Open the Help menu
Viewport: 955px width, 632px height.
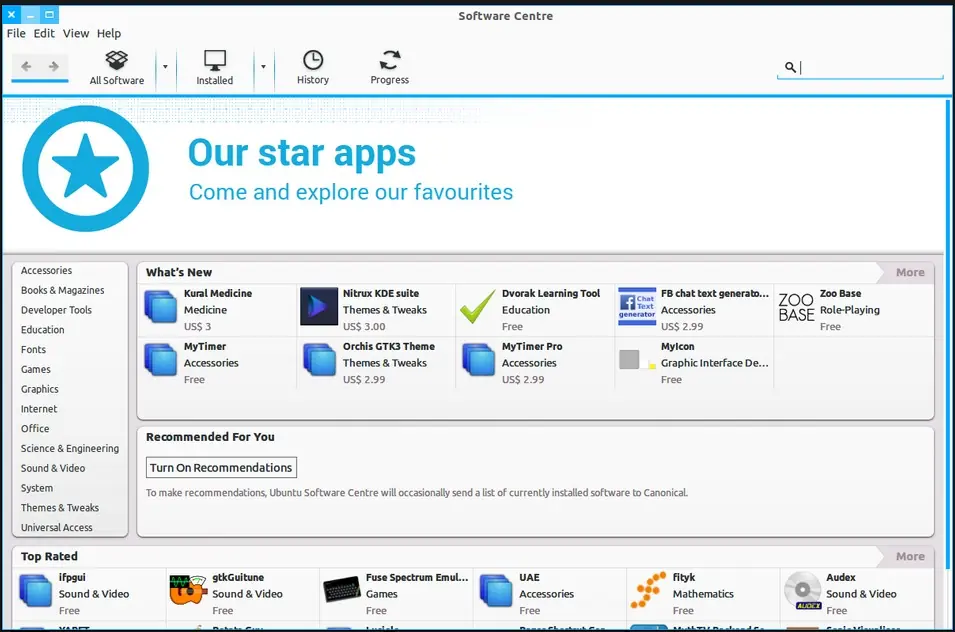[109, 33]
